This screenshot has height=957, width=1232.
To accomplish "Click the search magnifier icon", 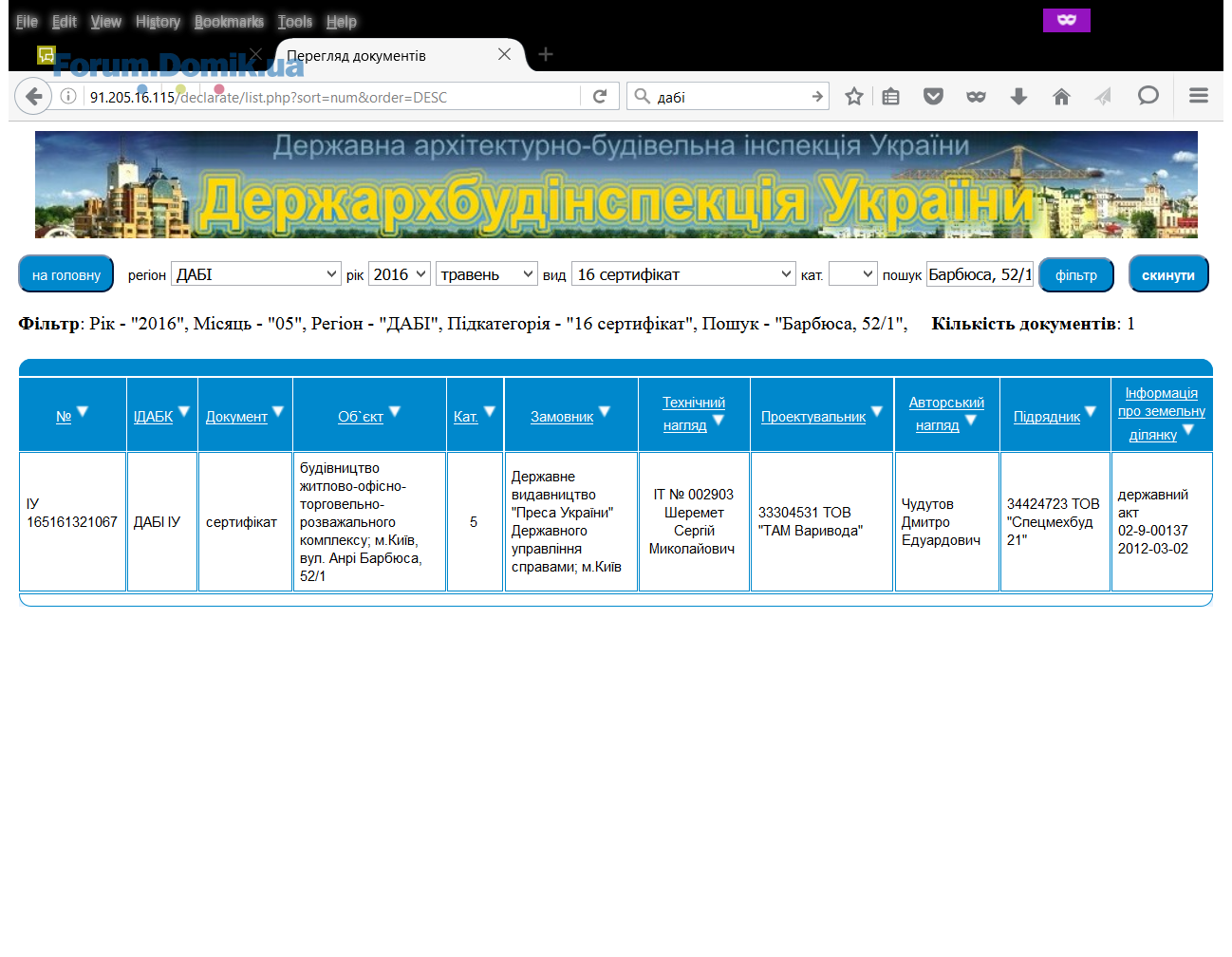I will [643, 96].
